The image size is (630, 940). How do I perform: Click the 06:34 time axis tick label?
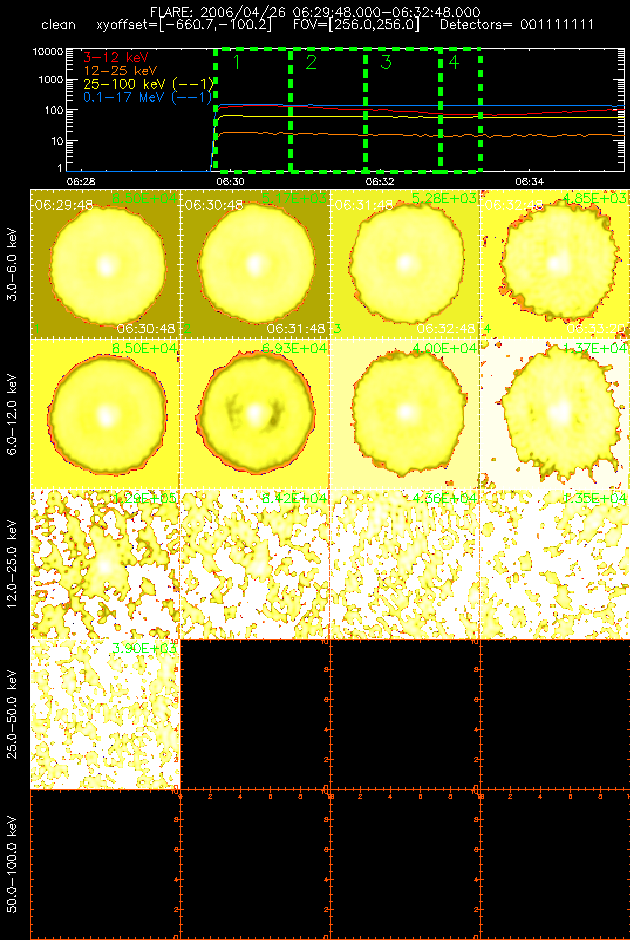pyautogui.click(x=529, y=180)
